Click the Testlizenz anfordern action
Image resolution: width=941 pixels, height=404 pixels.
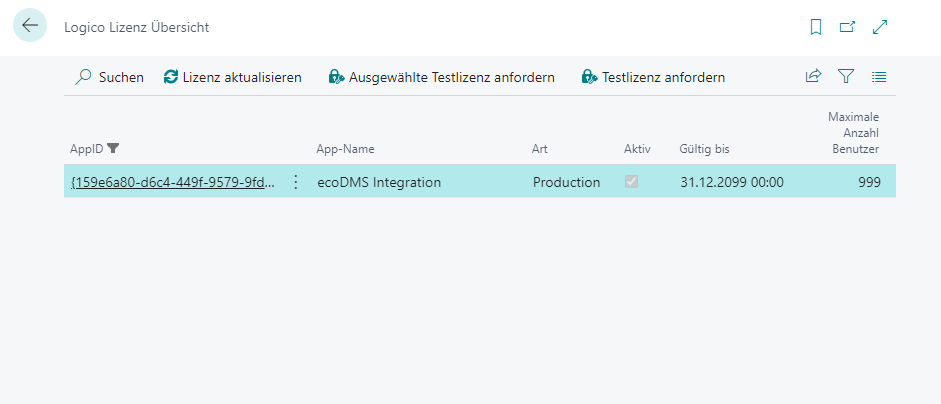[653, 77]
